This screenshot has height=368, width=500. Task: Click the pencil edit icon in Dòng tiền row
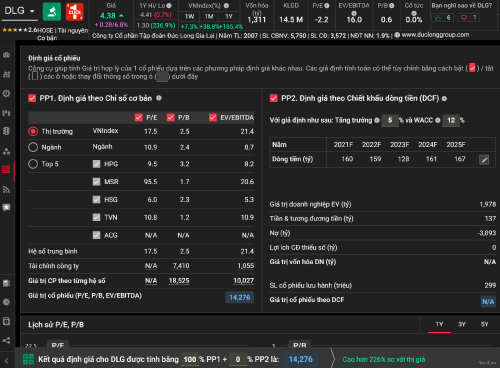point(484,160)
